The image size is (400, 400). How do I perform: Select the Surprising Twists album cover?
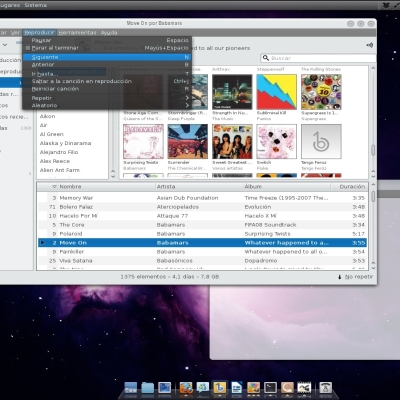click(143, 142)
